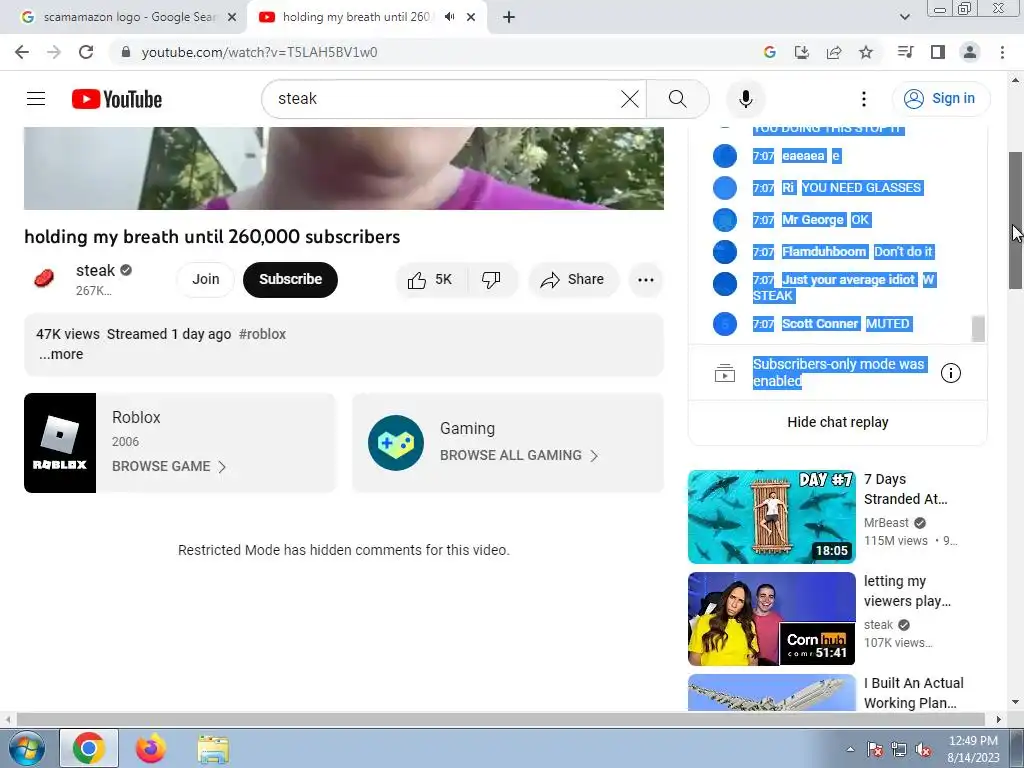Open Windows Start menu
Viewport: 1024px width, 768px height.
pos(25,748)
